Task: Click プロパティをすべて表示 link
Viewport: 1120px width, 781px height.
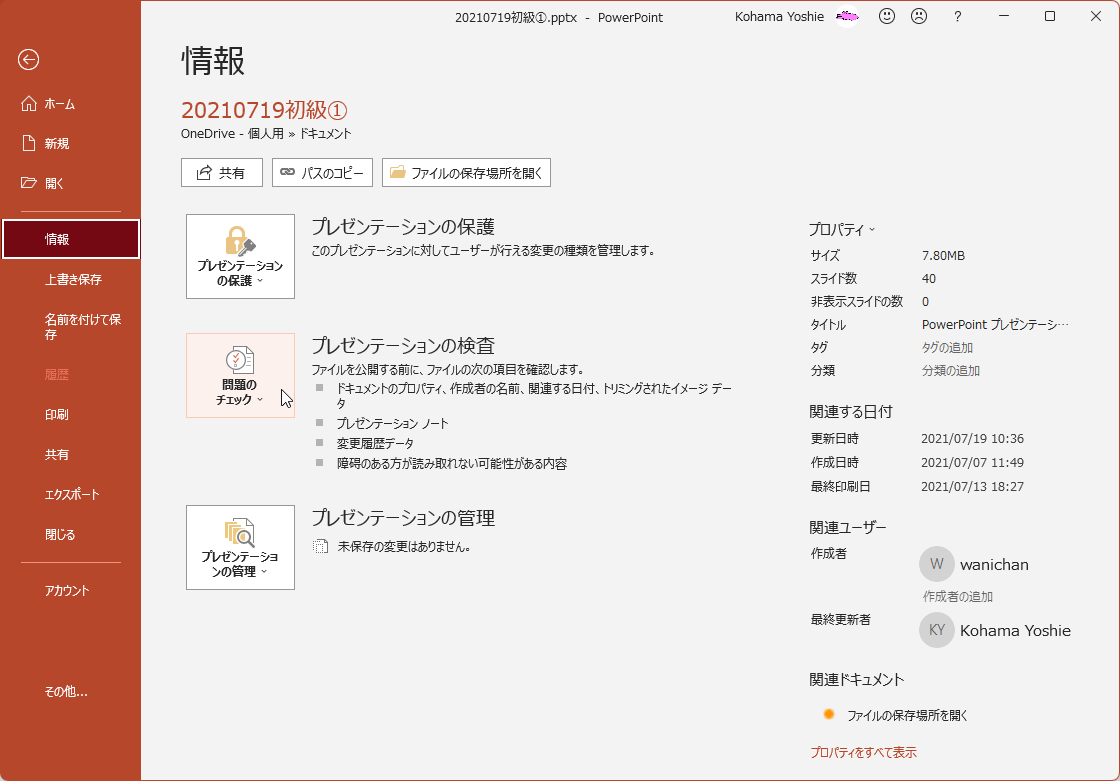Action: coord(863,752)
